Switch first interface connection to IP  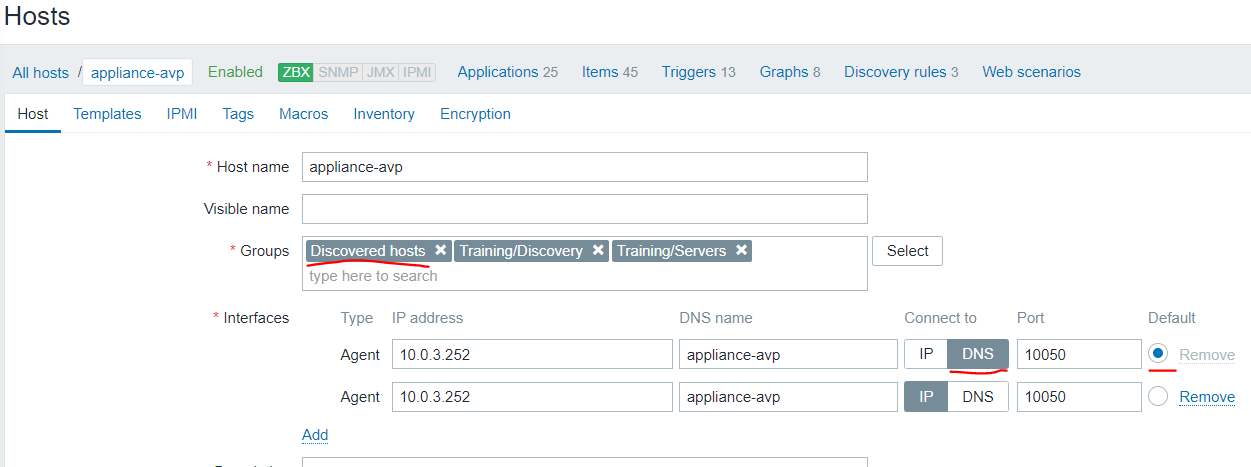pyautogui.click(x=926, y=354)
